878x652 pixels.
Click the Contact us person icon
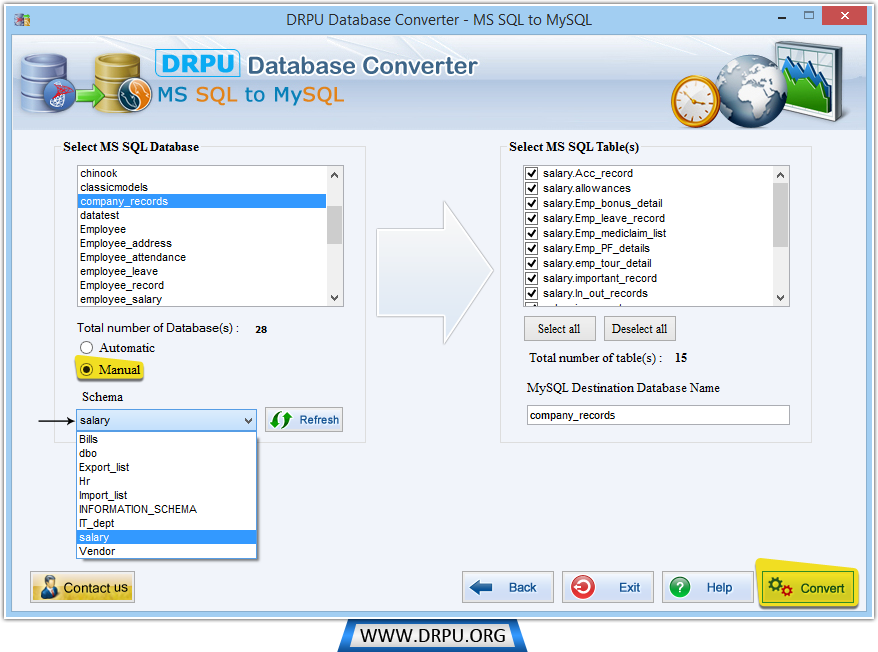click(x=49, y=587)
